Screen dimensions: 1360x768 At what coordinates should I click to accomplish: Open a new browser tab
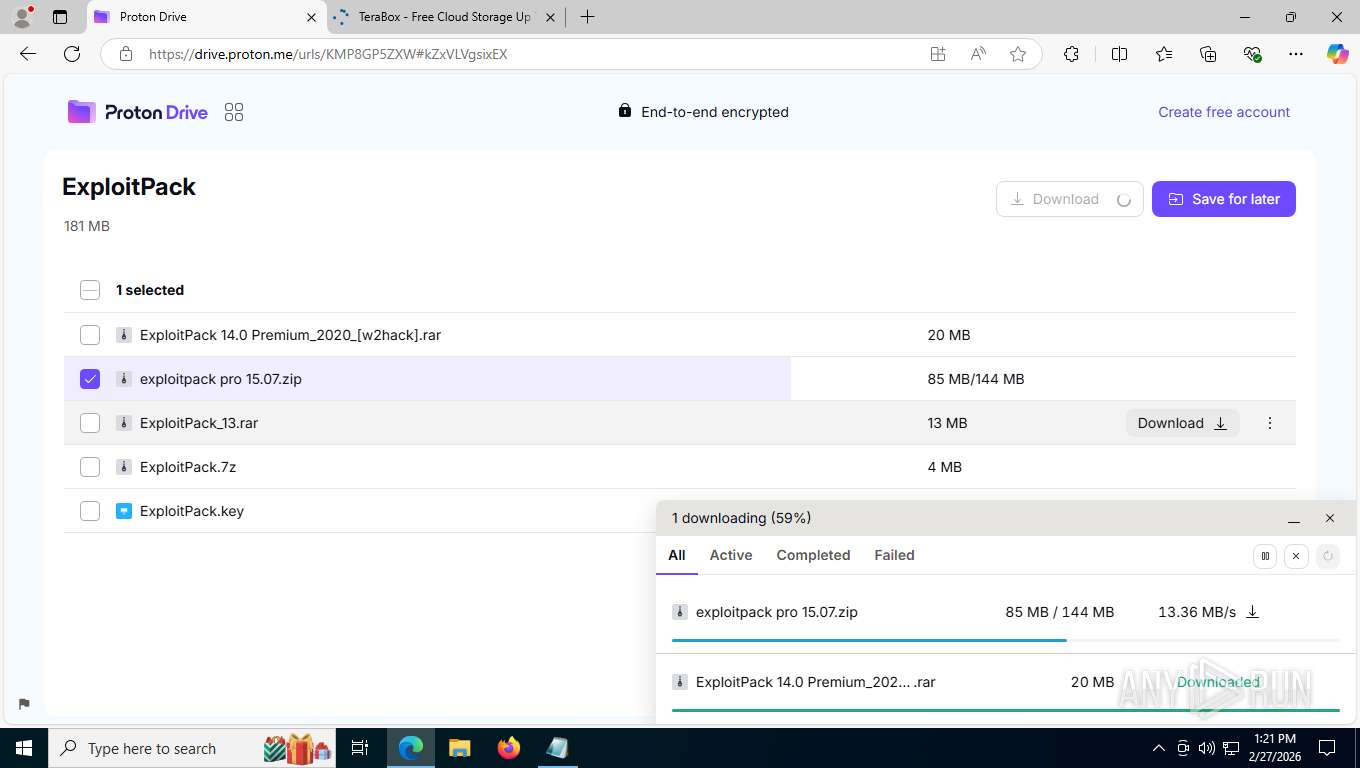pyautogui.click(x=587, y=17)
